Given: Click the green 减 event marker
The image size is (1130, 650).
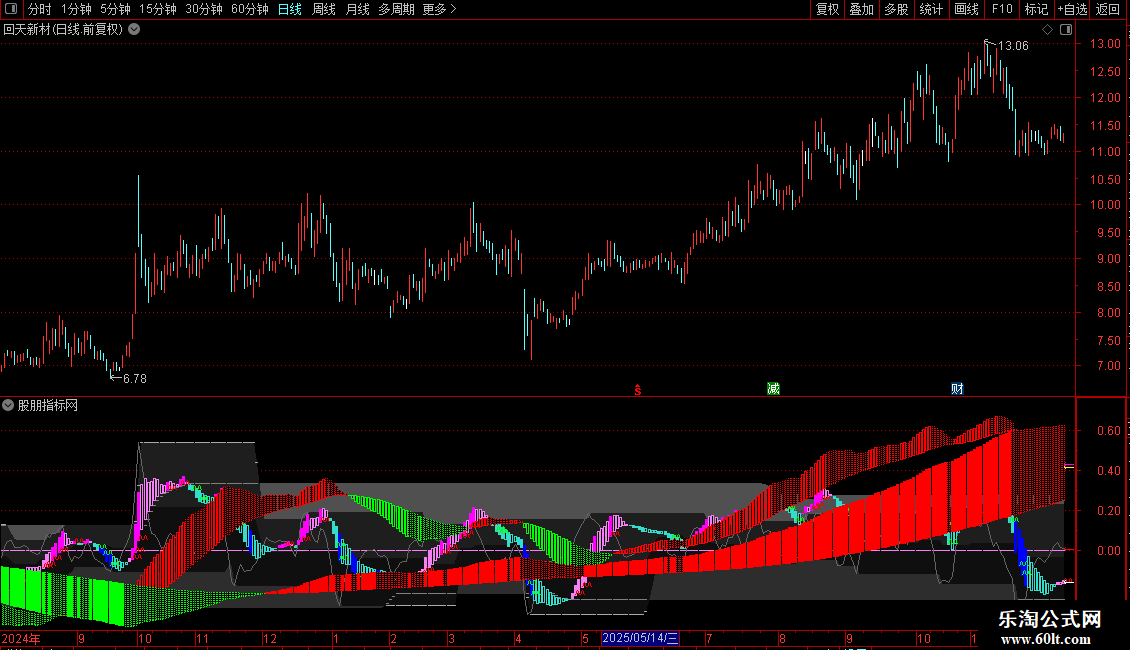Looking at the screenshot, I should 773,388.
